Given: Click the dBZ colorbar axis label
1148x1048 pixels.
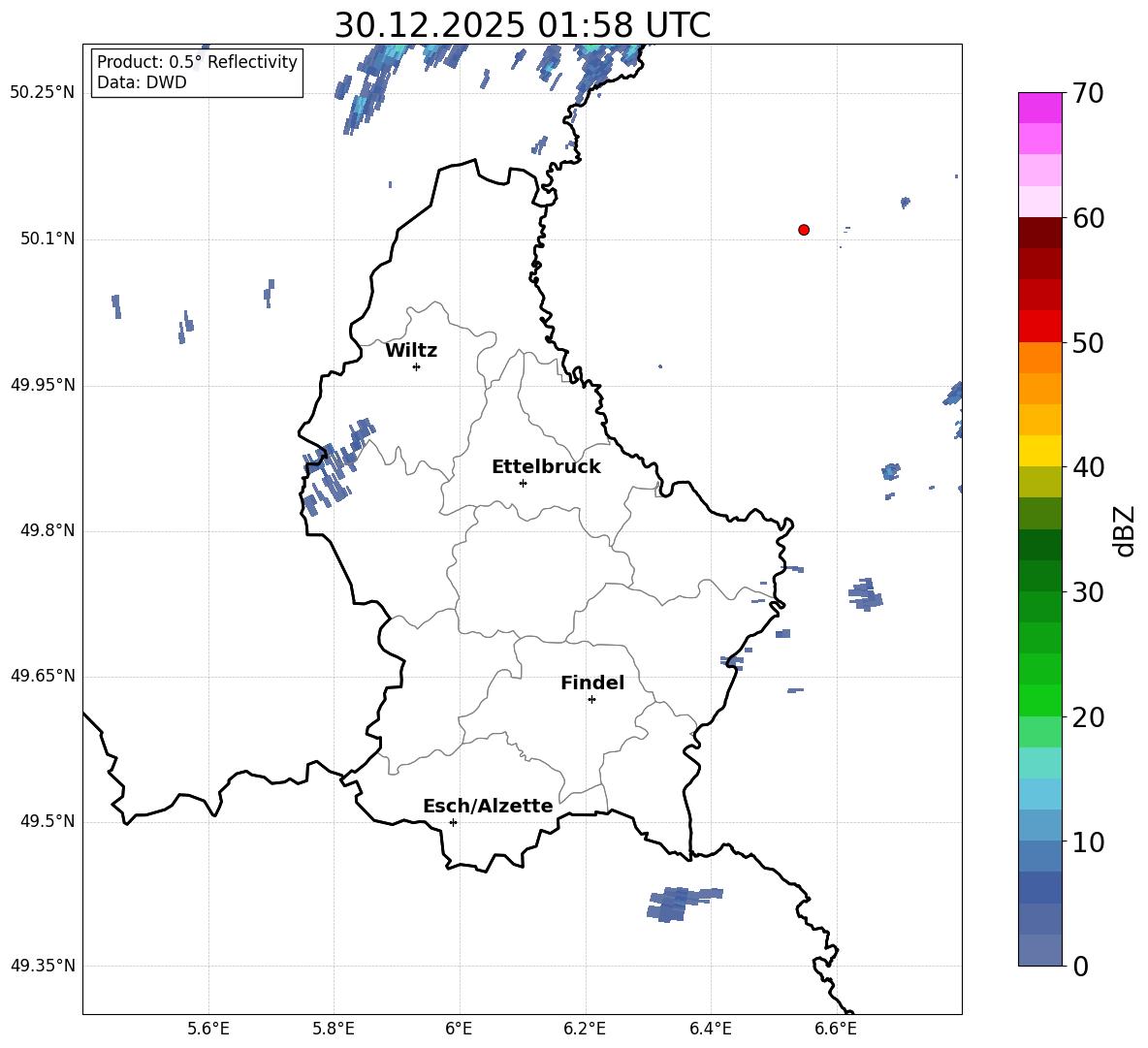Looking at the screenshot, I should click(x=1126, y=530).
